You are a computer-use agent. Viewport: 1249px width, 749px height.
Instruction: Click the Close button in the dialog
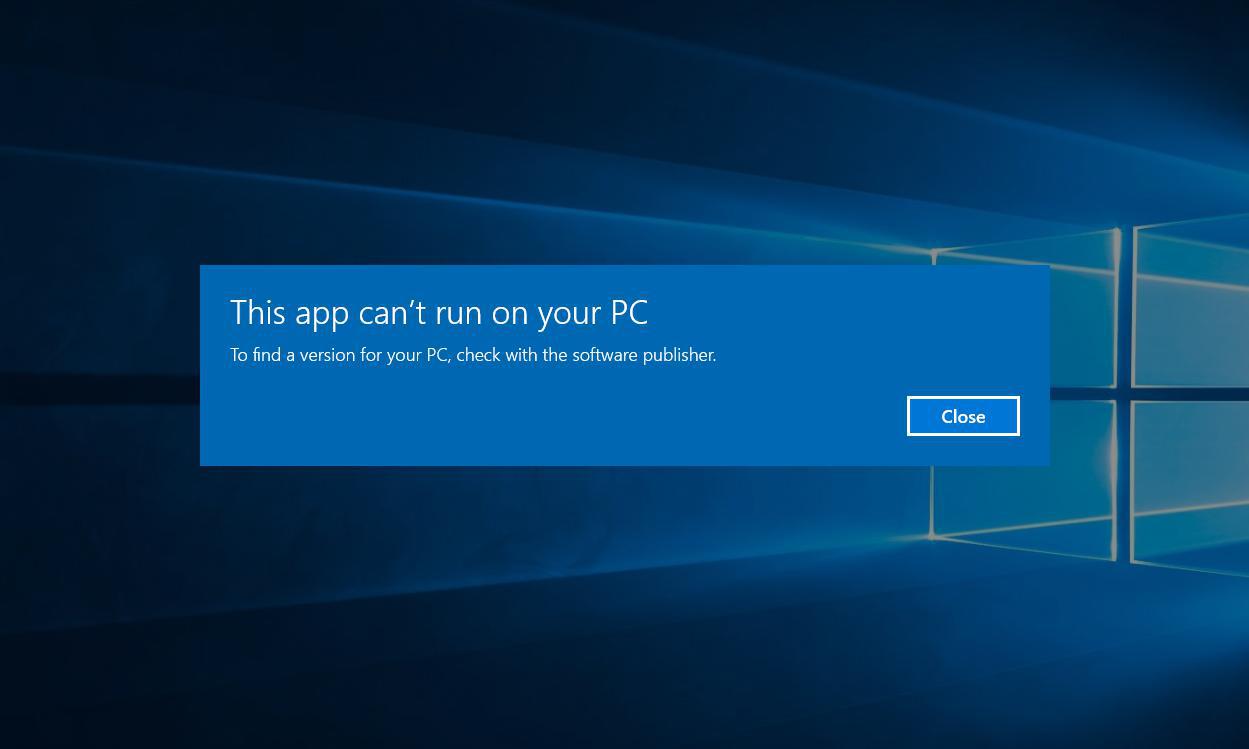click(x=963, y=416)
